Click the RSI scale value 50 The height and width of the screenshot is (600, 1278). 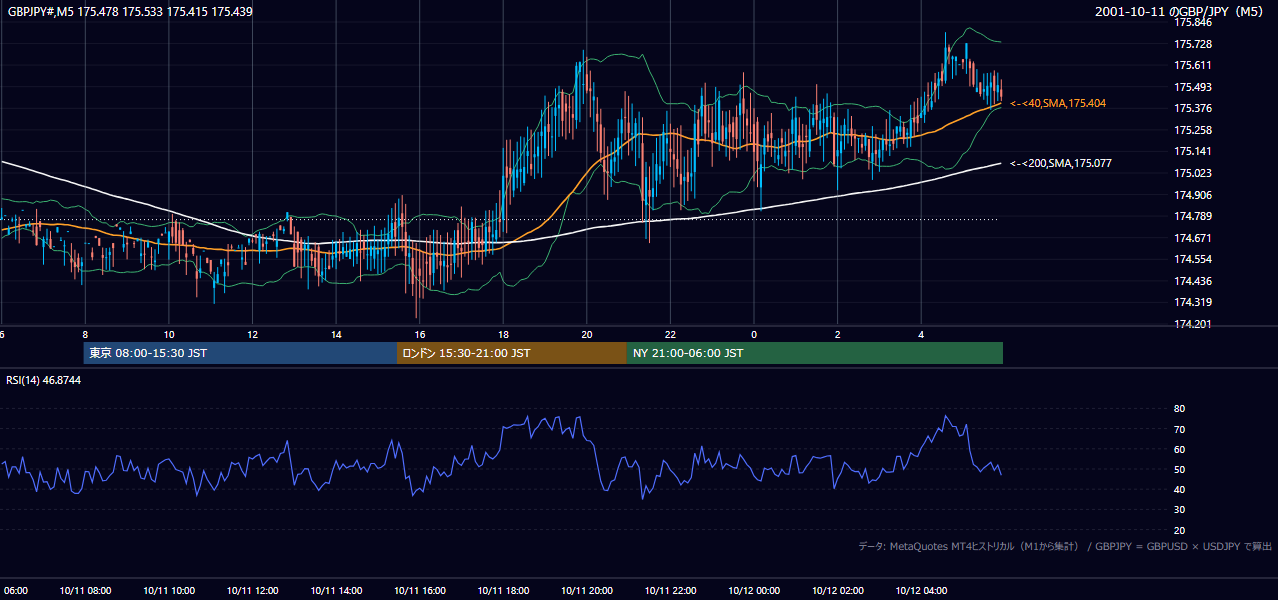pyautogui.click(x=1180, y=469)
